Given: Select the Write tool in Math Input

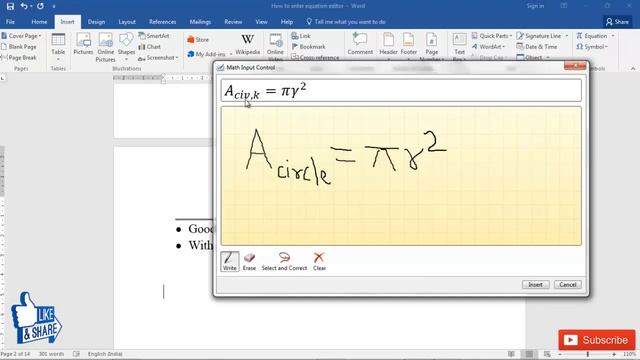Looking at the screenshot, I should coord(229,261).
